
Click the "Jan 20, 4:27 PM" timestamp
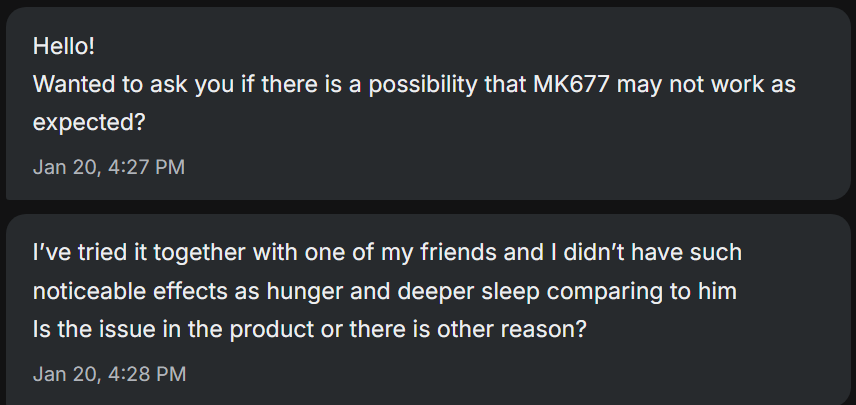pyautogui.click(x=108, y=167)
